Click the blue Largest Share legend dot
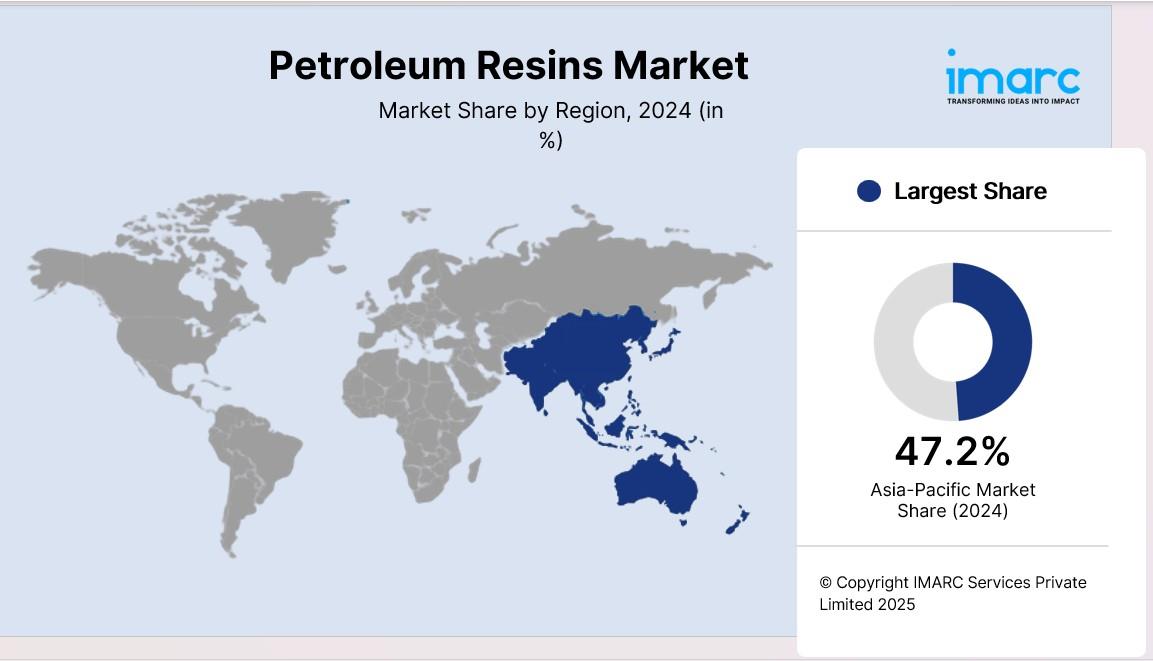Screen dimensions: 1153x661 (x=869, y=191)
